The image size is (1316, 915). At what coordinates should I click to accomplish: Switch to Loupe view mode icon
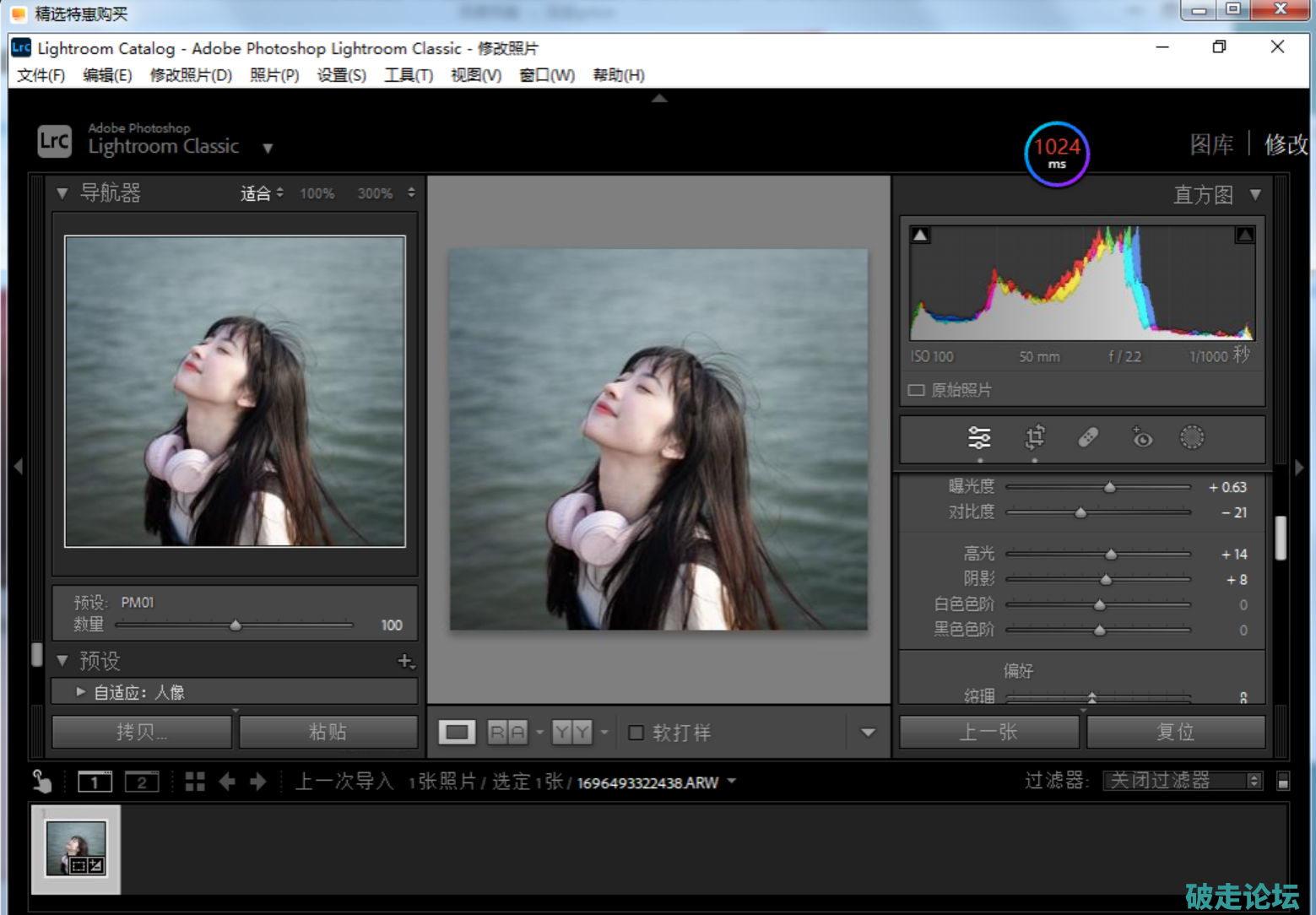coord(457,732)
